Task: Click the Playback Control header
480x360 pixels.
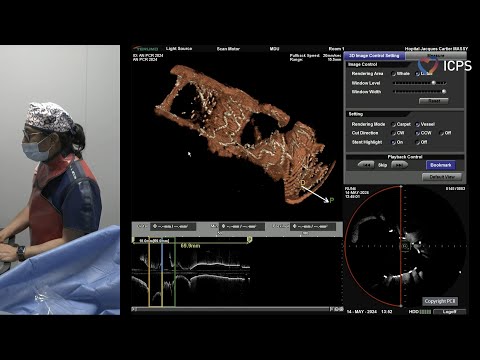Action: (x=405, y=157)
